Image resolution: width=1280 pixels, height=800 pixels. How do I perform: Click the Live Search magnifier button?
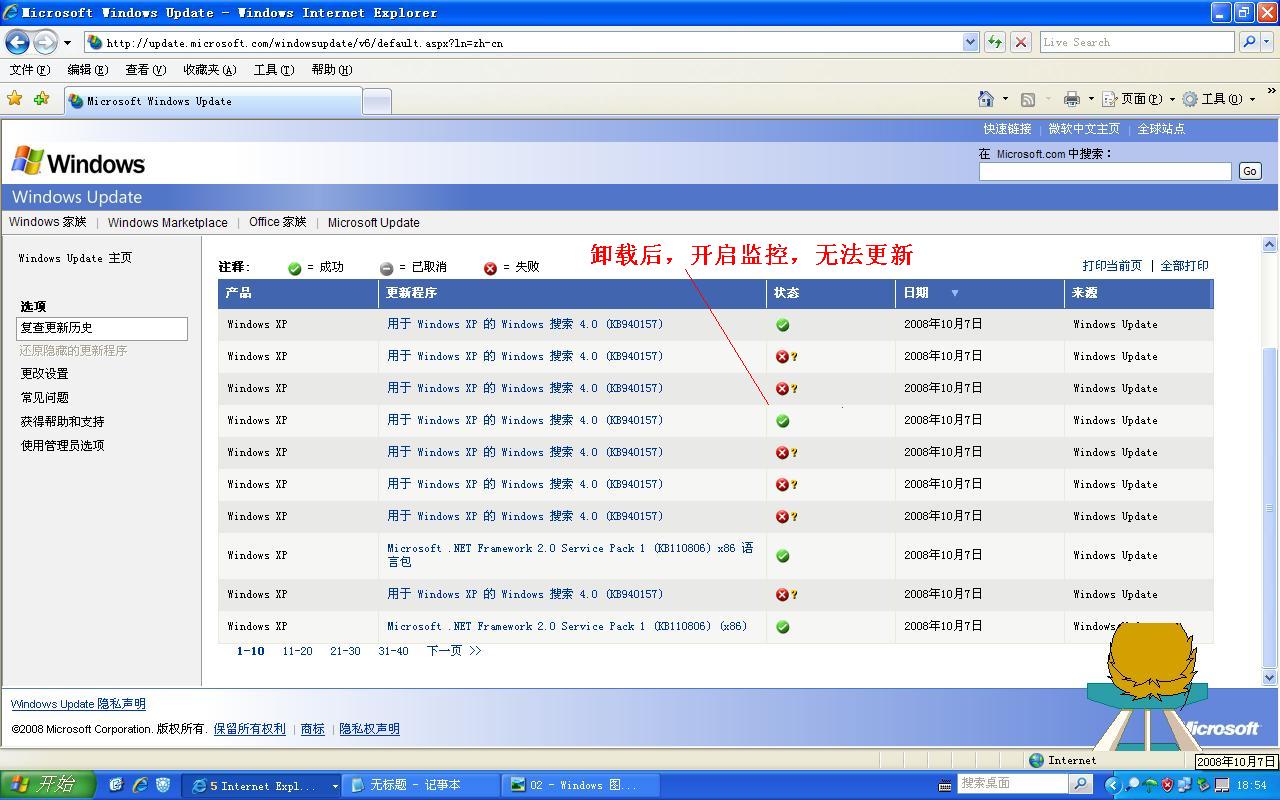(x=1248, y=42)
